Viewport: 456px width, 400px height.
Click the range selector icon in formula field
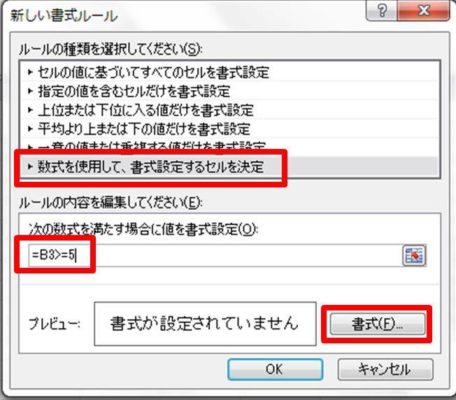click(x=414, y=255)
